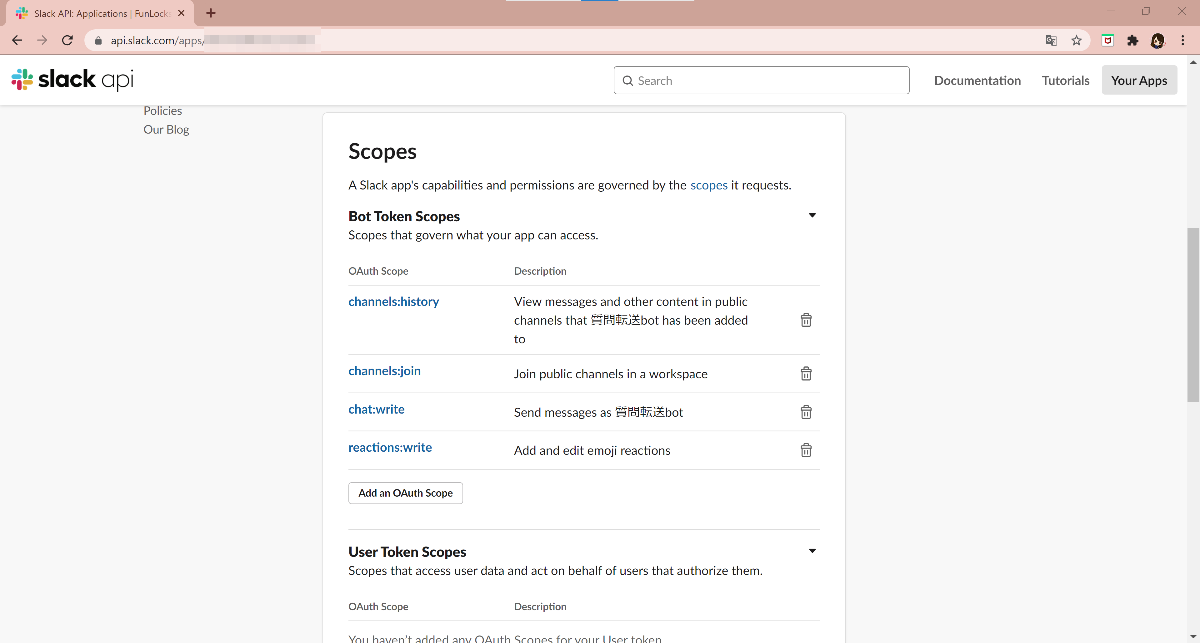Click the User Token Scopes heading
1200x643 pixels.
(x=407, y=552)
